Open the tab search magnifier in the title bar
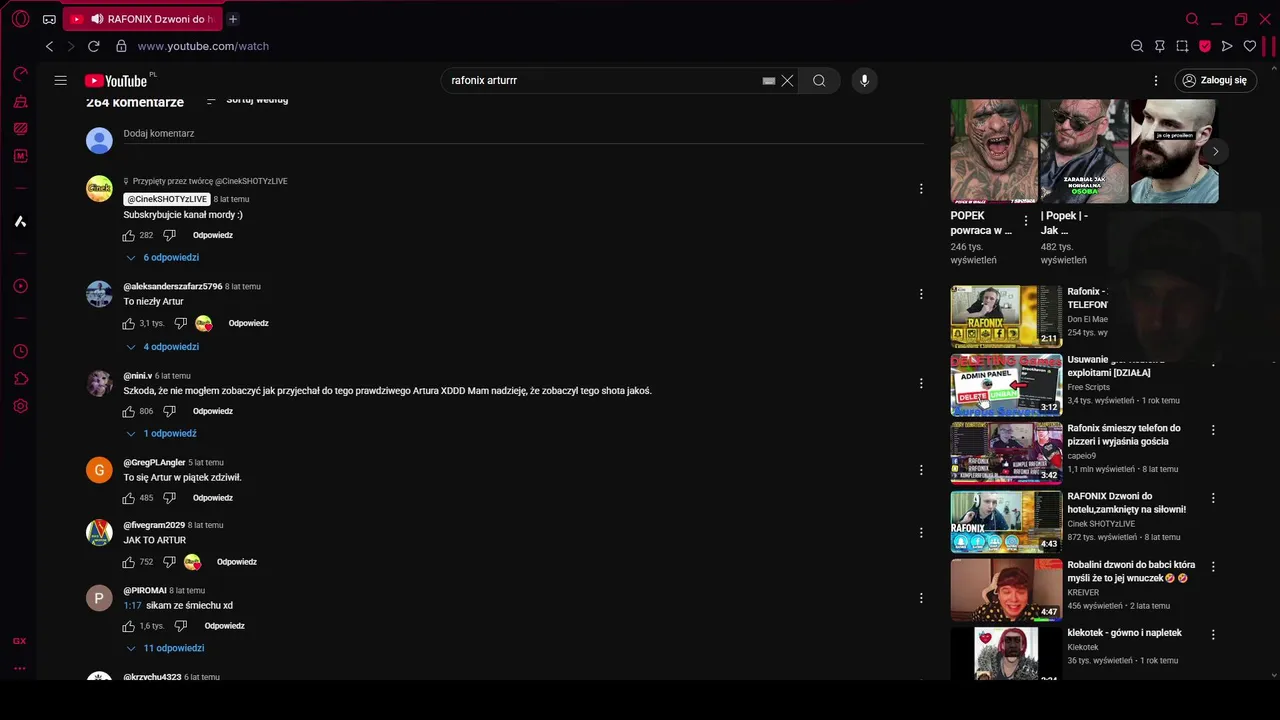The height and width of the screenshot is (720, 1280). click(1192, 19)
